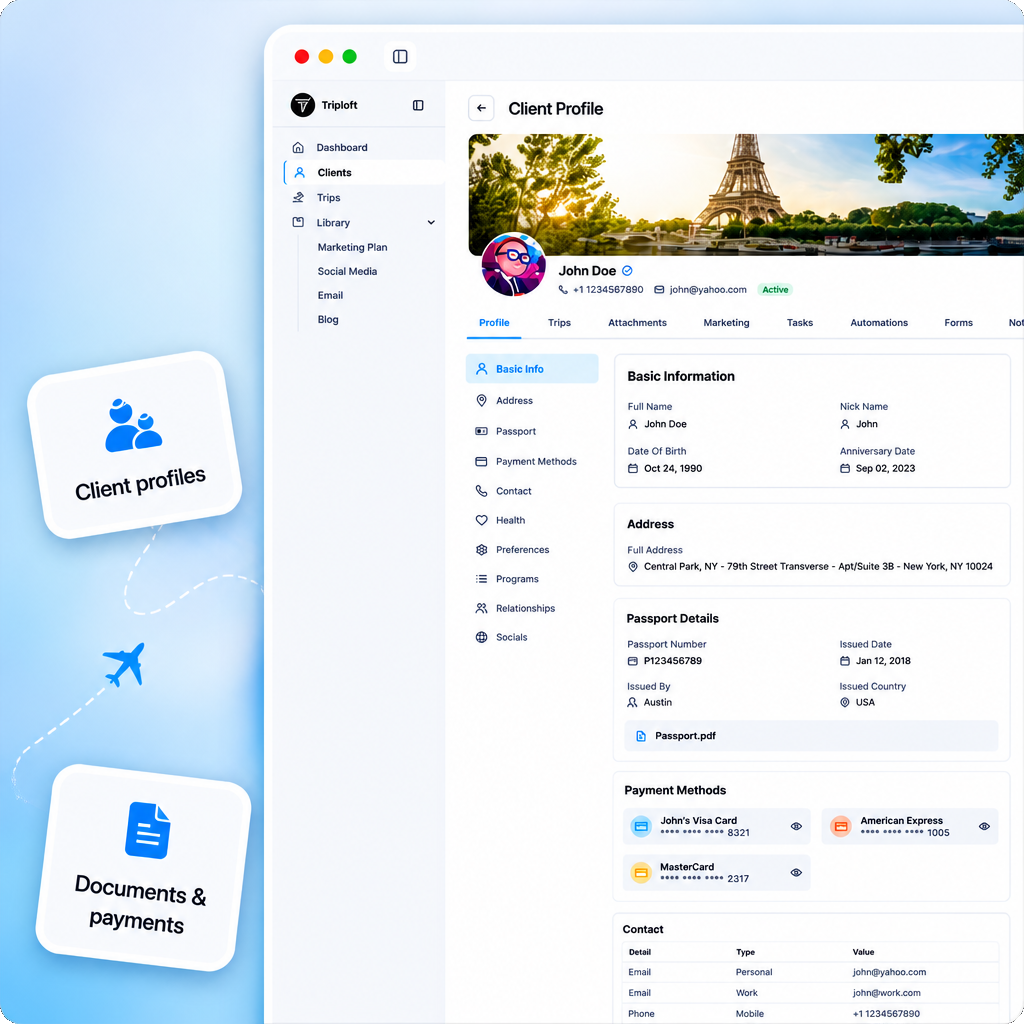
Task: Click date of birth Oct 24, 1990
Action: click(673, 469)
